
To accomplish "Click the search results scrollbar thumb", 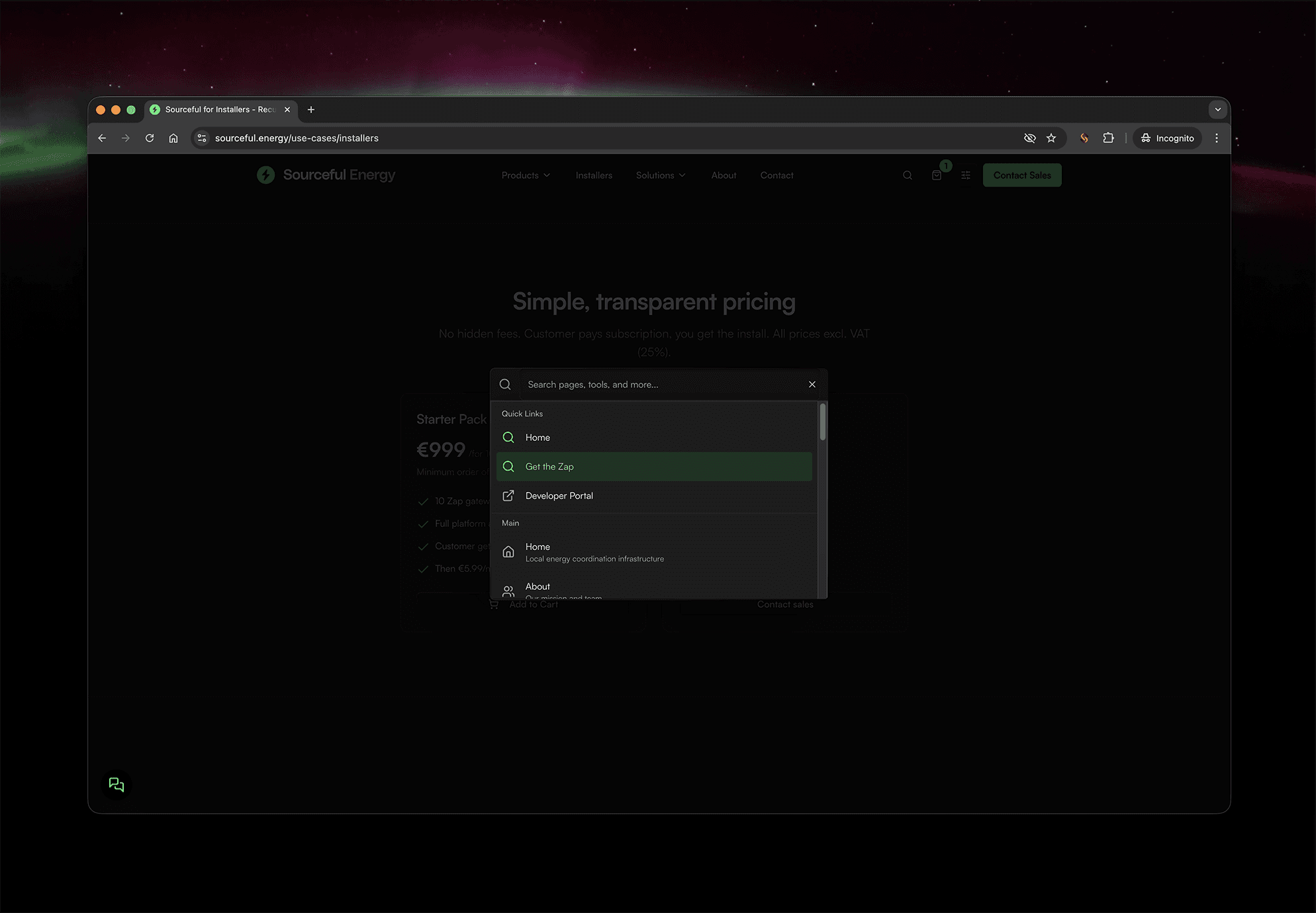I will point(822,422).
